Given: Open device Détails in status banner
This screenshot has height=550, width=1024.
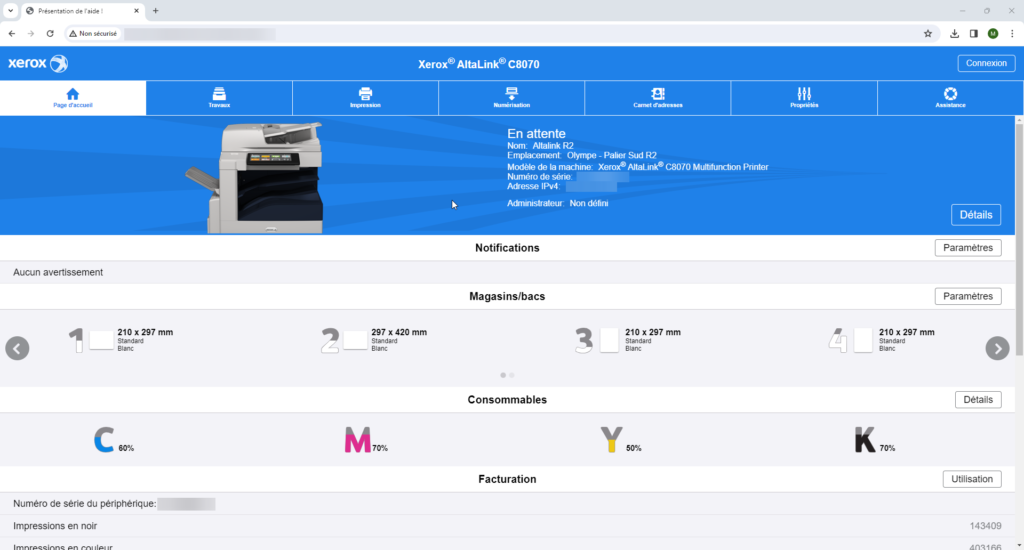Looking at the screenshot, I should tap(975, 215).
